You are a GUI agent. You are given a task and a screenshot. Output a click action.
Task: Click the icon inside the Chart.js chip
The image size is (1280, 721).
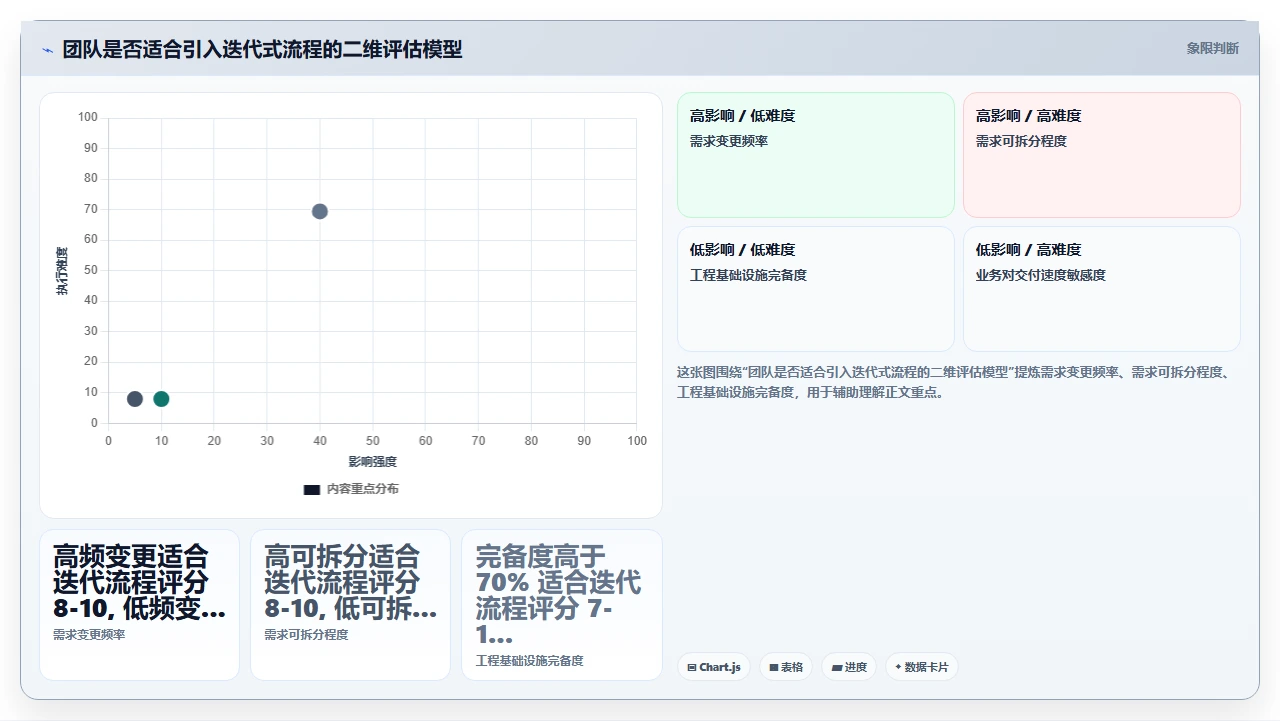(692, 667)
